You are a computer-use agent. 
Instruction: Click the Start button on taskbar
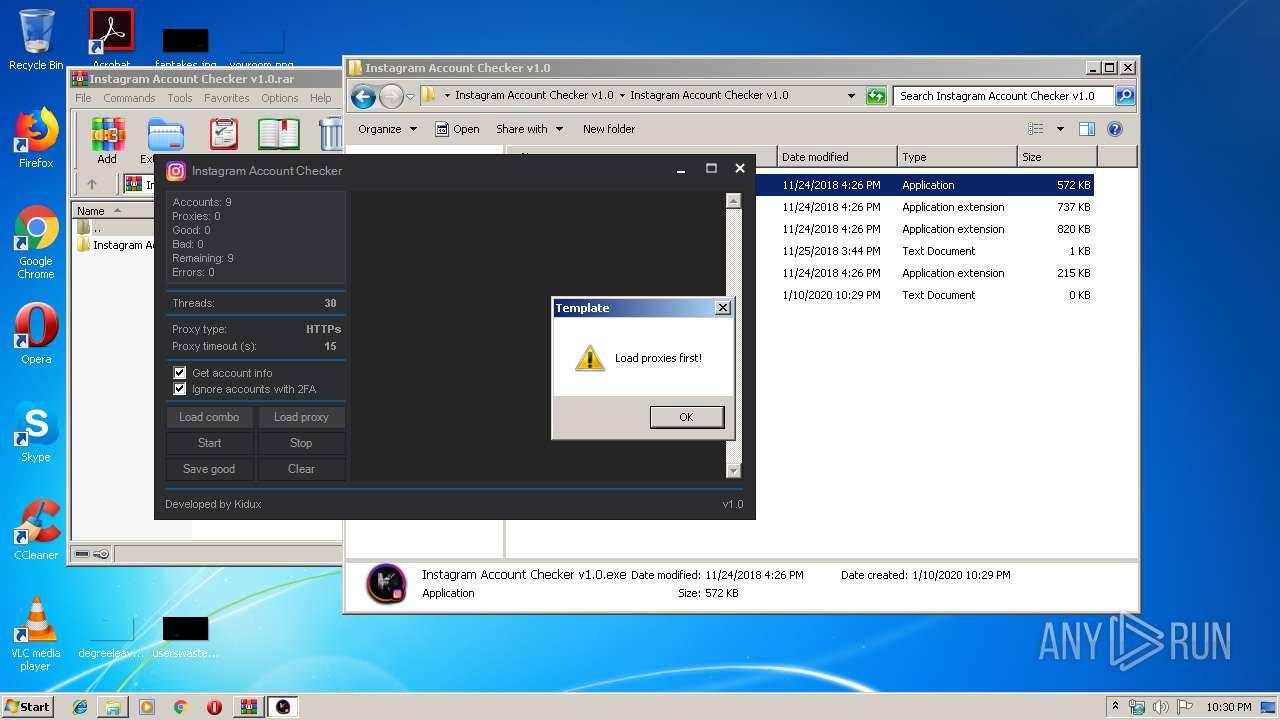(x=28, y=706)
